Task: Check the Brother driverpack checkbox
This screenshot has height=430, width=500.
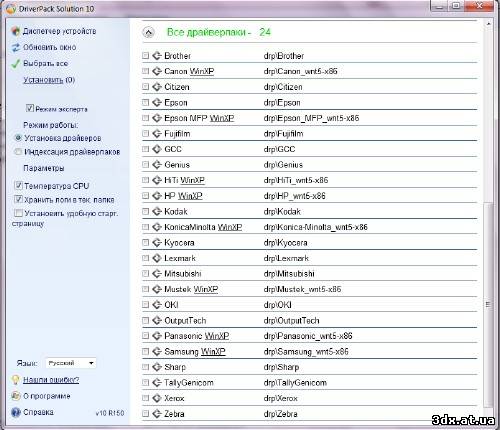Action: tap(145, 56)
